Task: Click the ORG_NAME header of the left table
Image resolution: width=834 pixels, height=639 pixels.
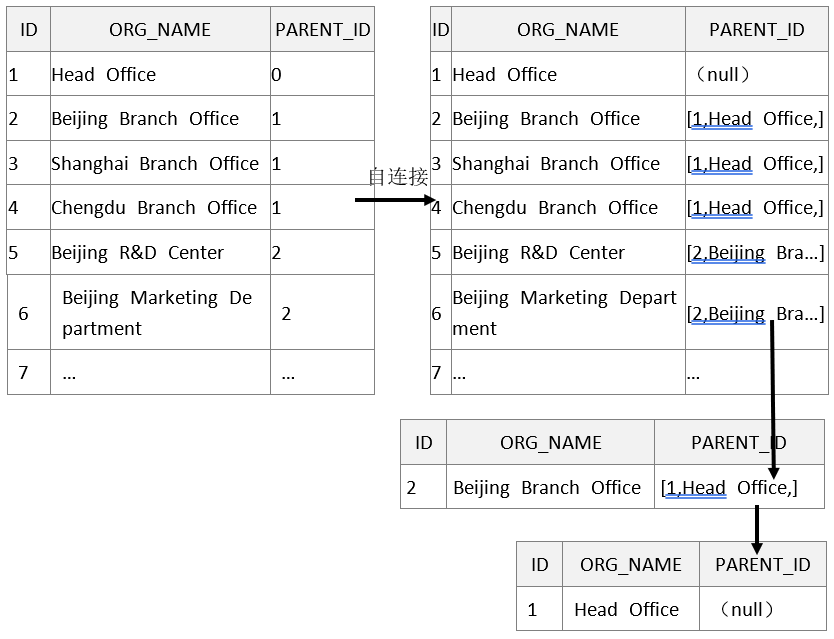Action: [160, 30]
